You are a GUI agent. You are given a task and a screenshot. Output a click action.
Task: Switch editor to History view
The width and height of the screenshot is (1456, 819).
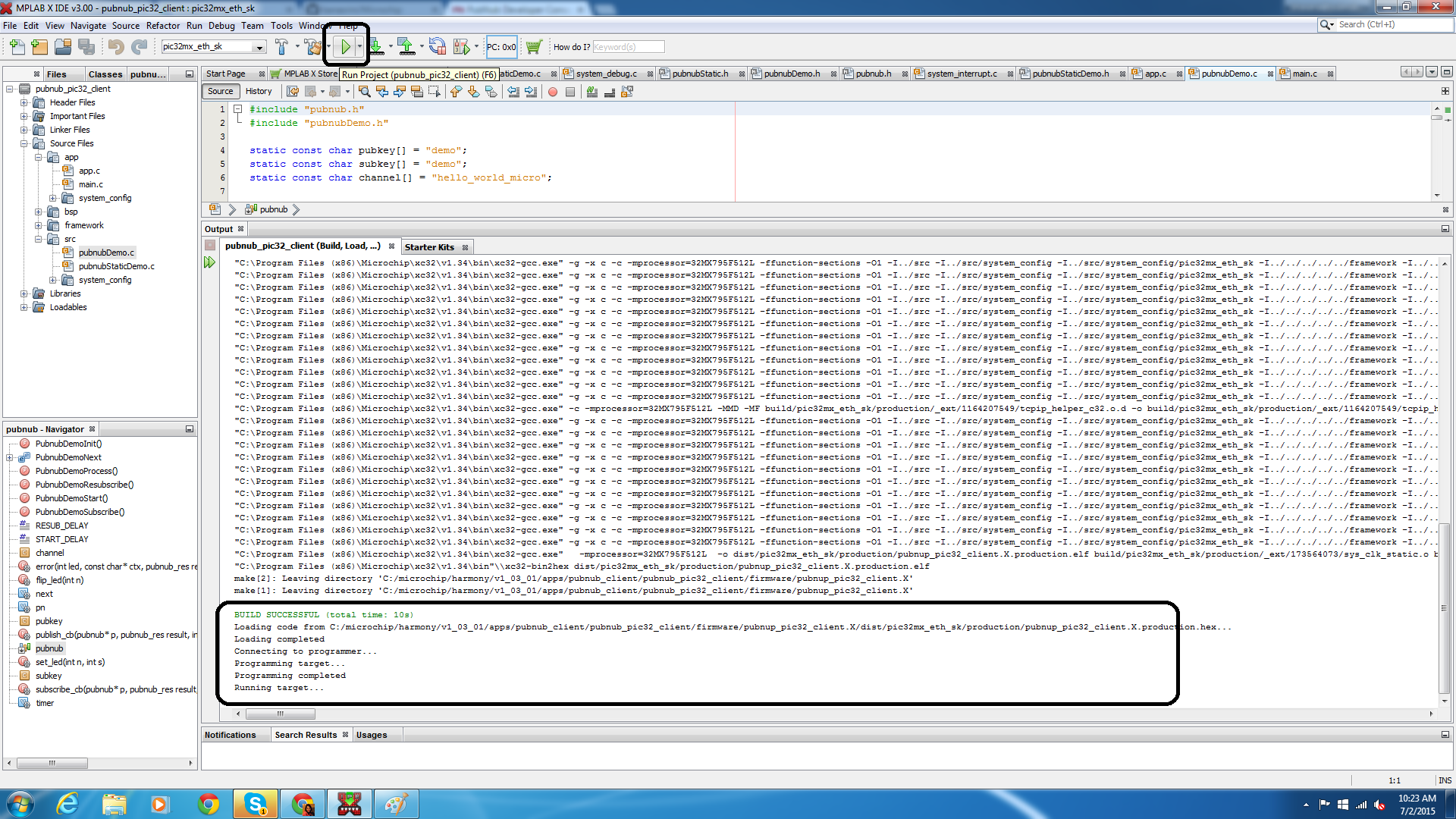point(259,91)
